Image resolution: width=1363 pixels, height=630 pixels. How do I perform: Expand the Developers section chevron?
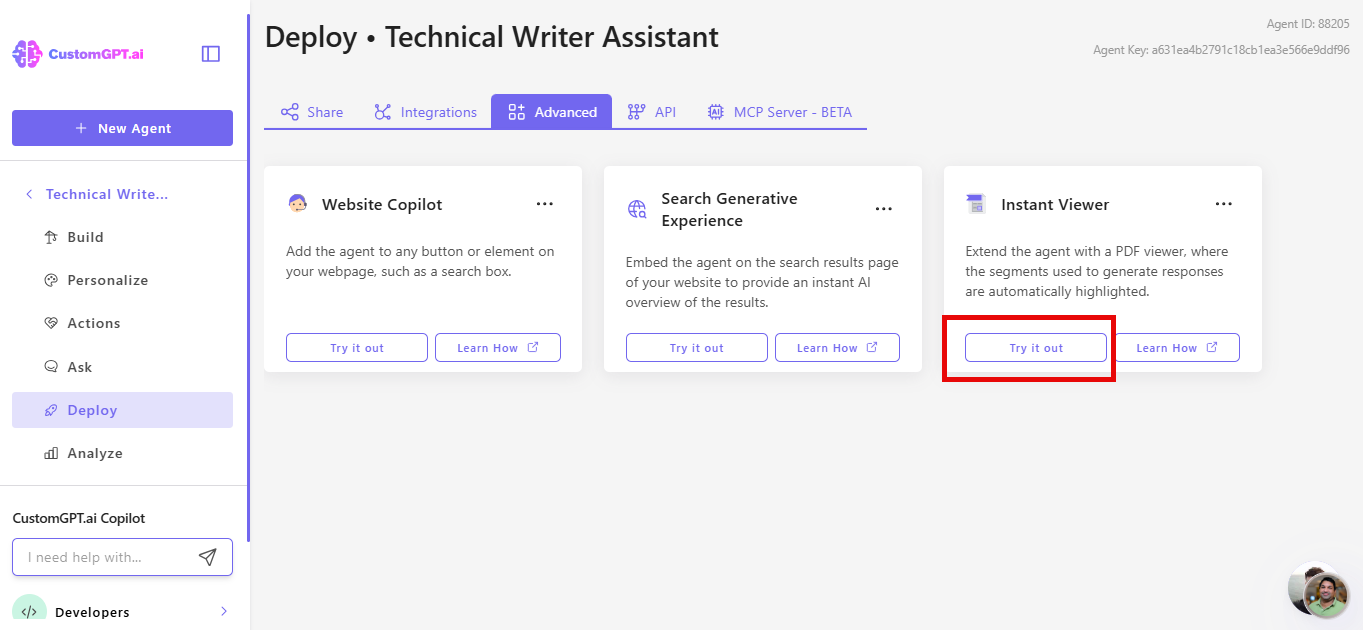pos(223,611)
